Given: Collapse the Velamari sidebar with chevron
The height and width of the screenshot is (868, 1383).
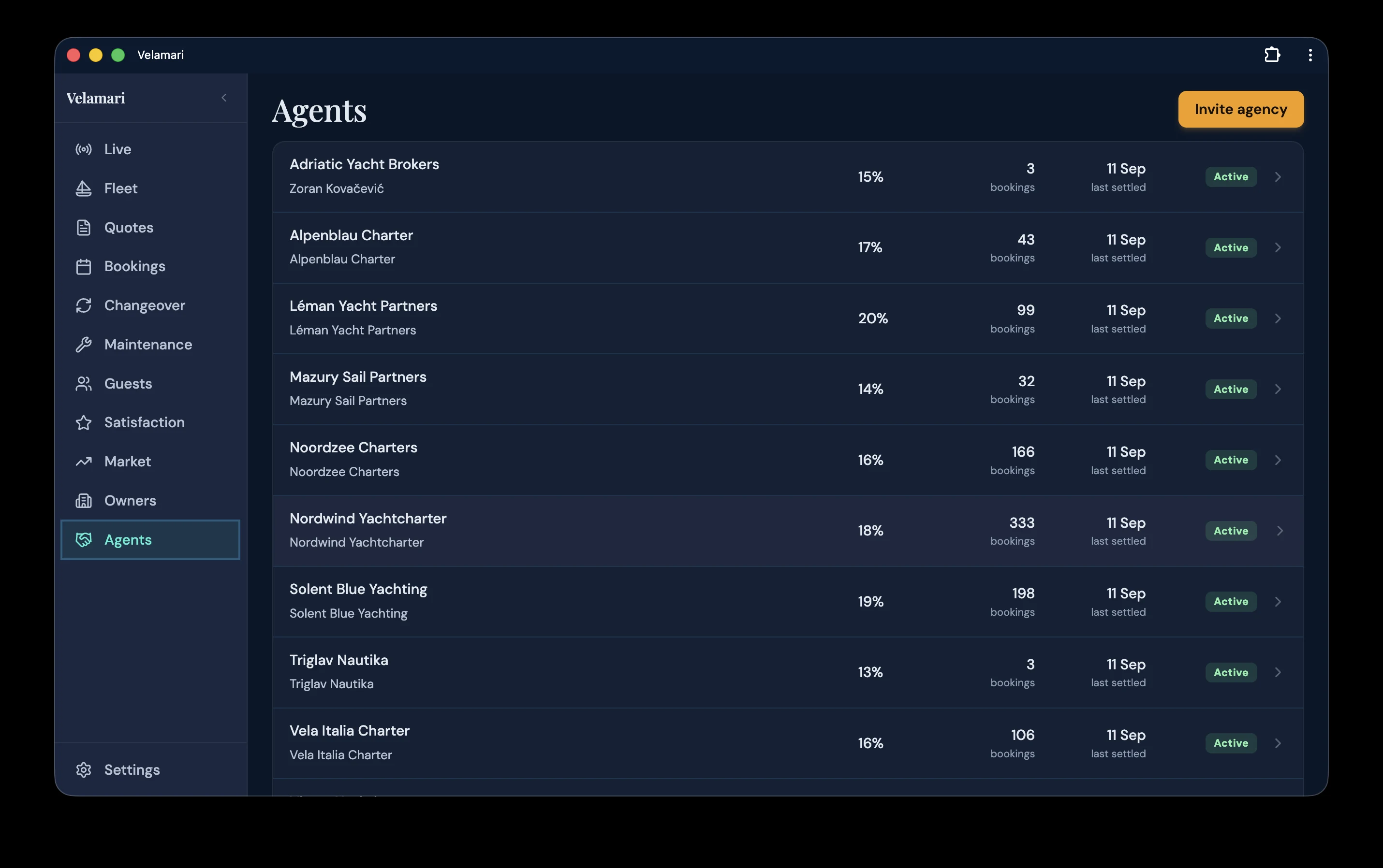Looking at the screenshot, I should pyautogui.click(x=224, y=98).
